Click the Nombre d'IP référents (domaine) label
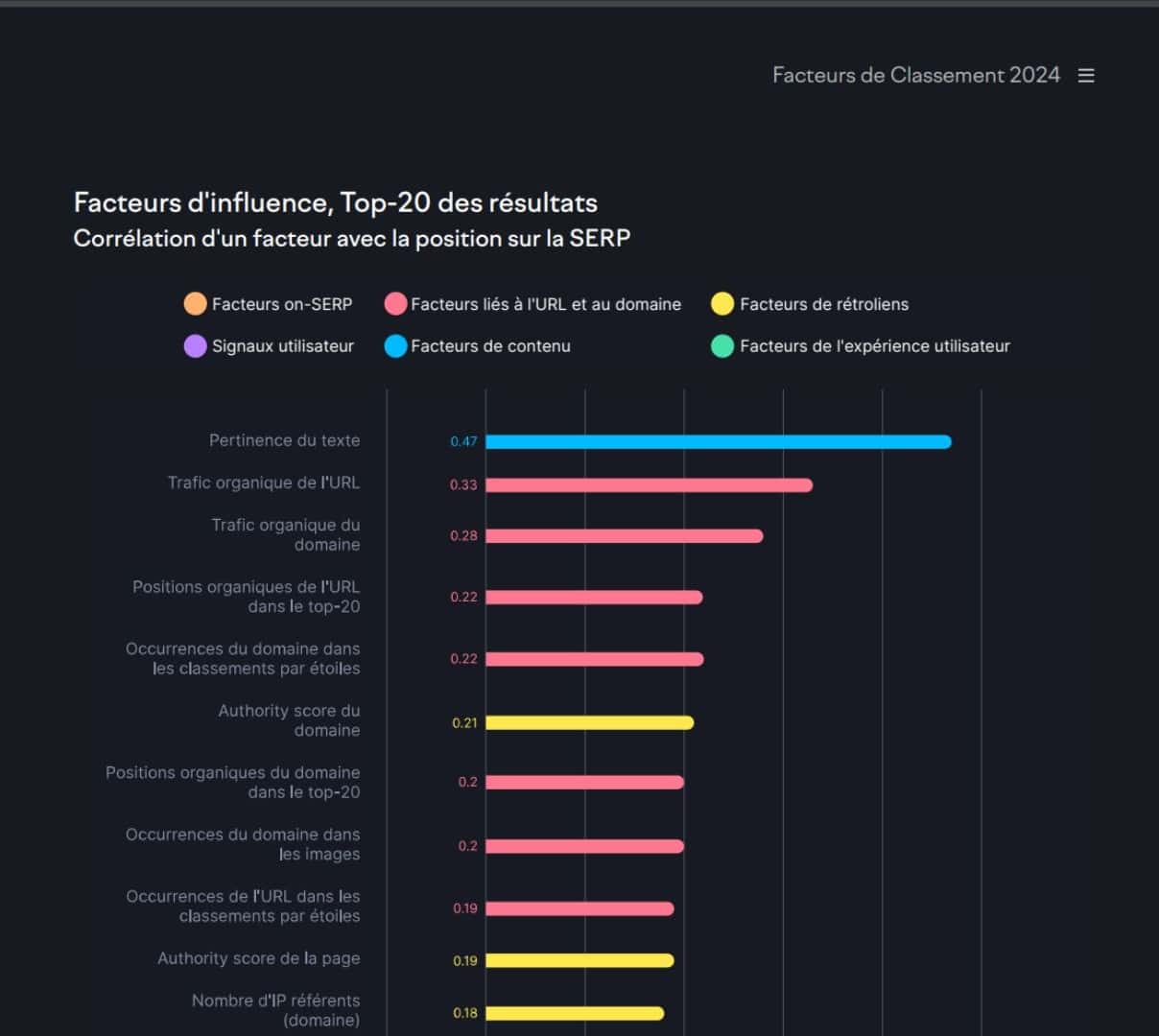Image resolution: width=1159 pixels, height=1036 pixels. point(275,1010)
